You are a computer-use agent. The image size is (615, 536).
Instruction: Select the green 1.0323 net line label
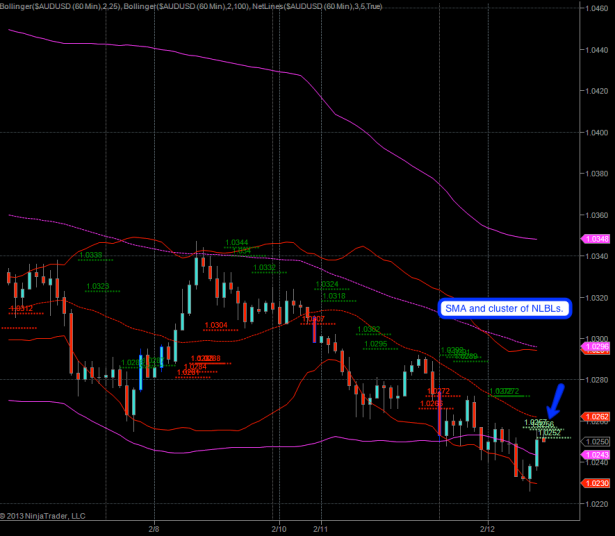[98, 286]
